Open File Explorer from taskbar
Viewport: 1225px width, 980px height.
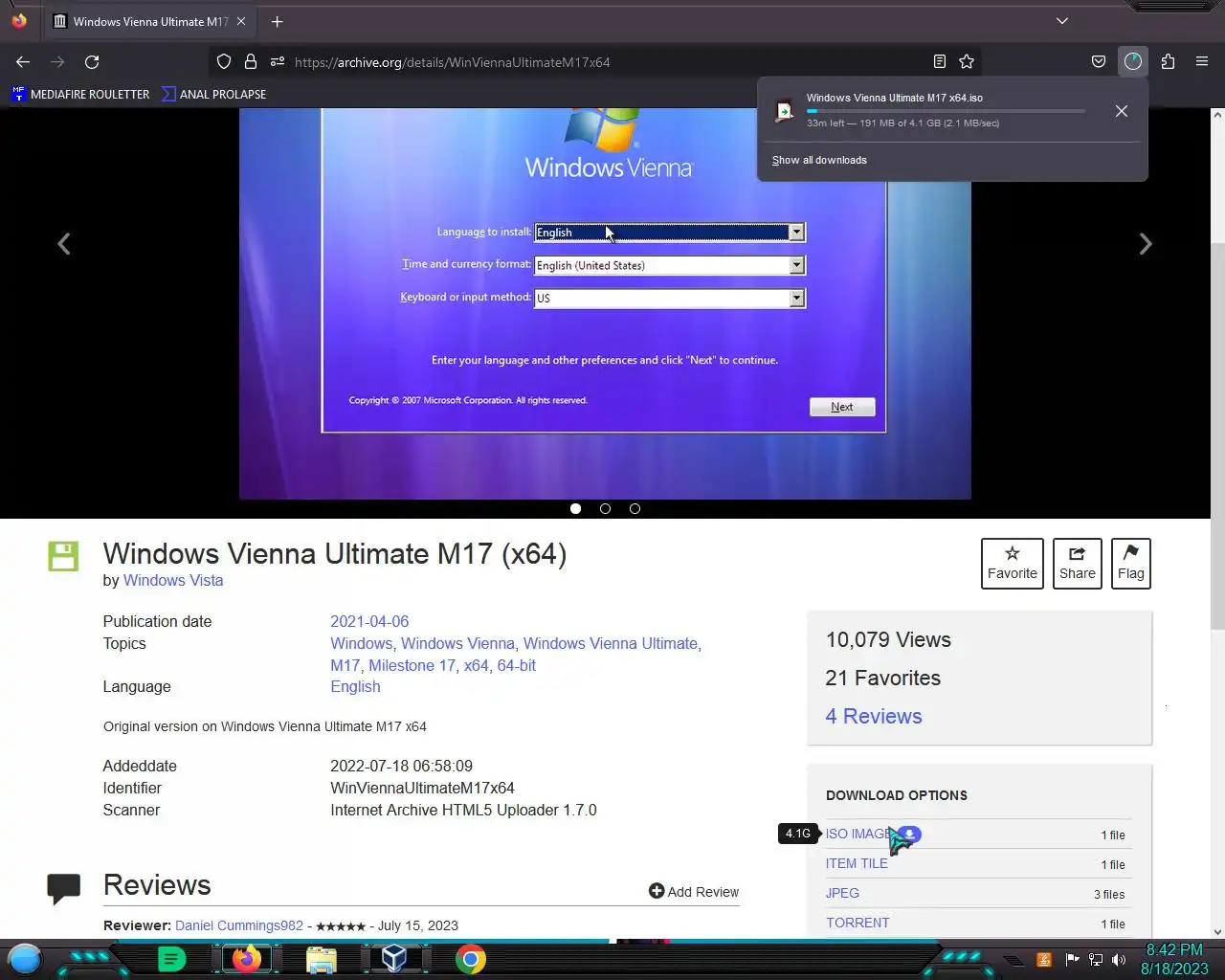pos(322,959)
